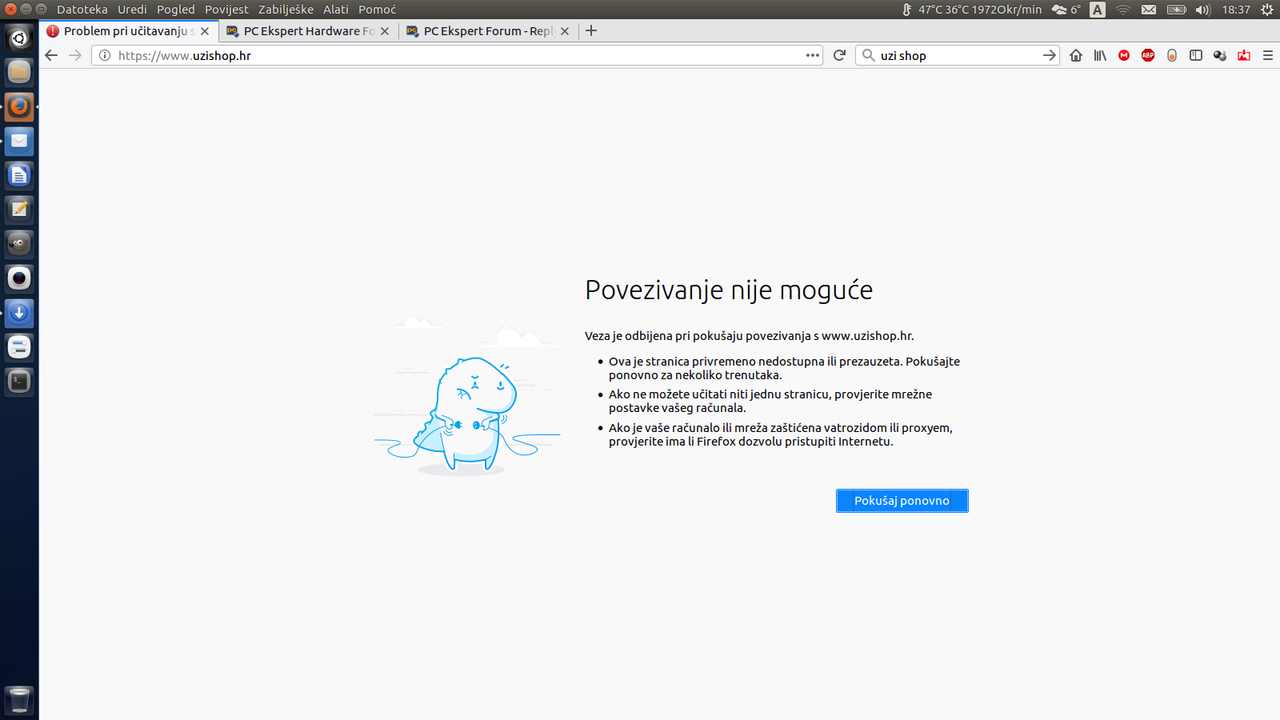This screenshot has width=1280, height=720.
Task: Toggle the sidebar view icon
Action: coord(1196,56)
